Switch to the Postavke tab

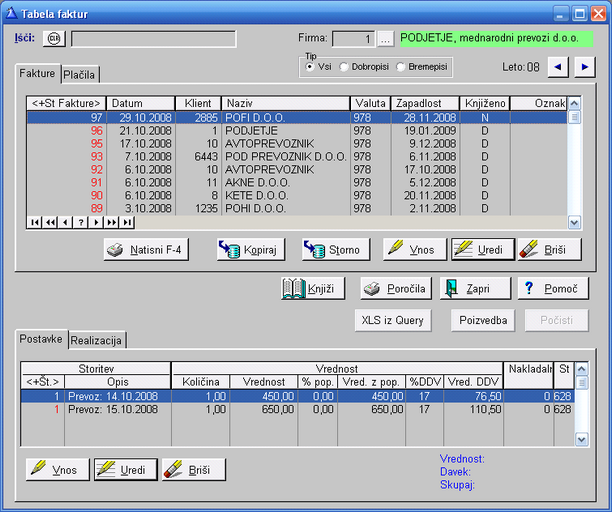tap(41, 339)
